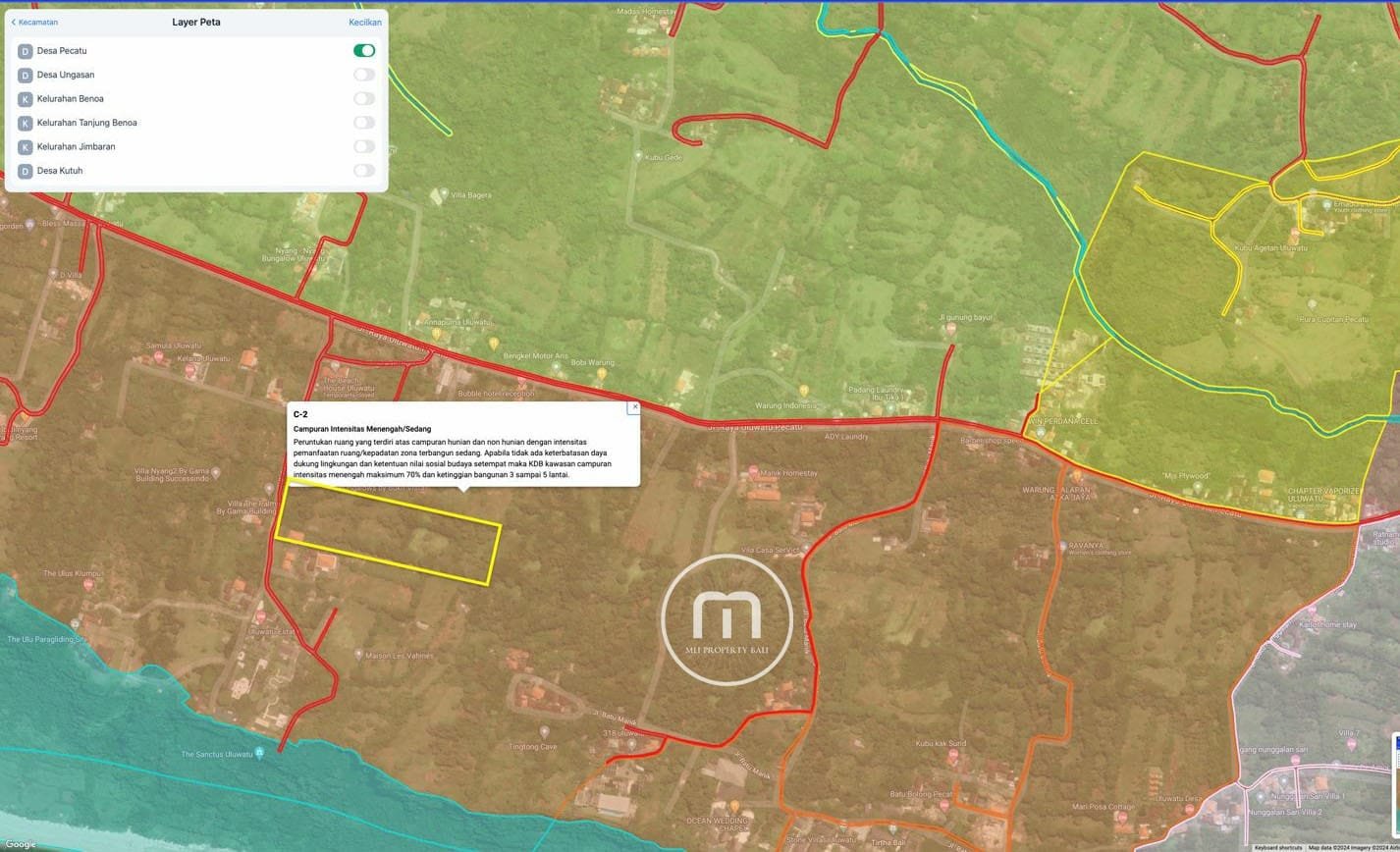1400x852 pixels.
Task: Enable the Desa Ungasan layer toggle
Action: [x=363, y=75]
